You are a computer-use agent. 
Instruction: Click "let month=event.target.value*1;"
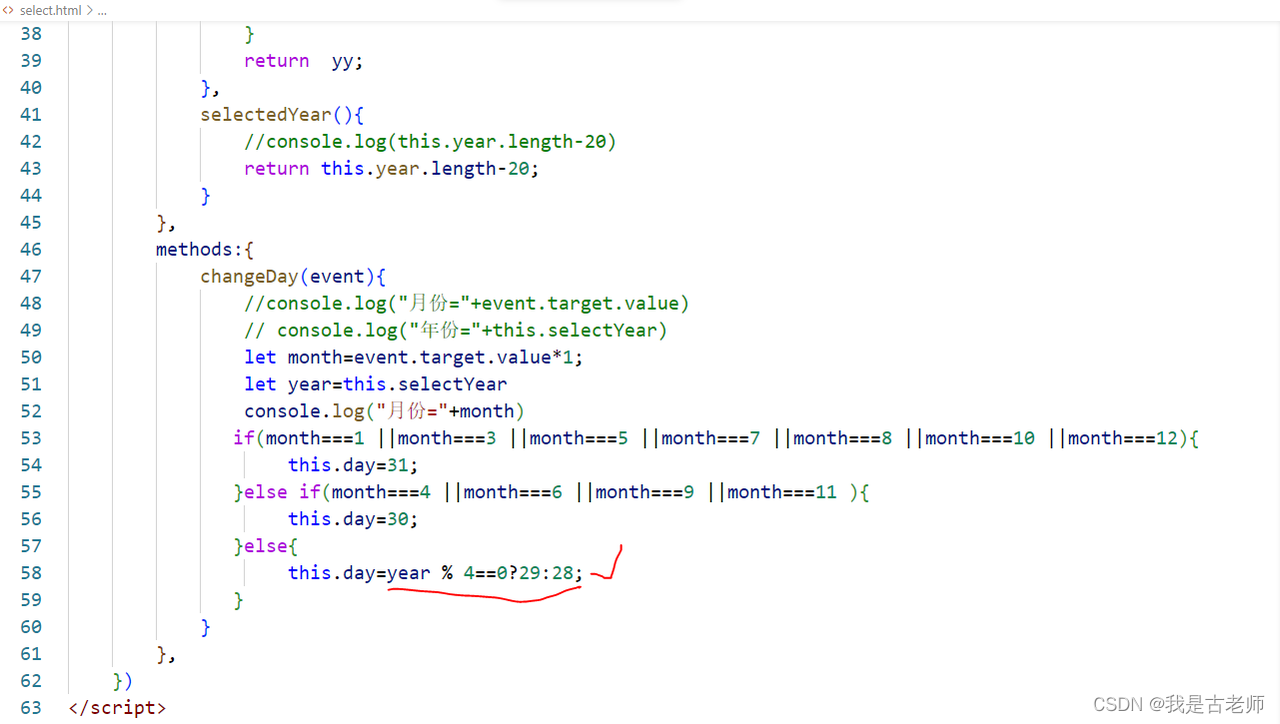pos(414,358)
